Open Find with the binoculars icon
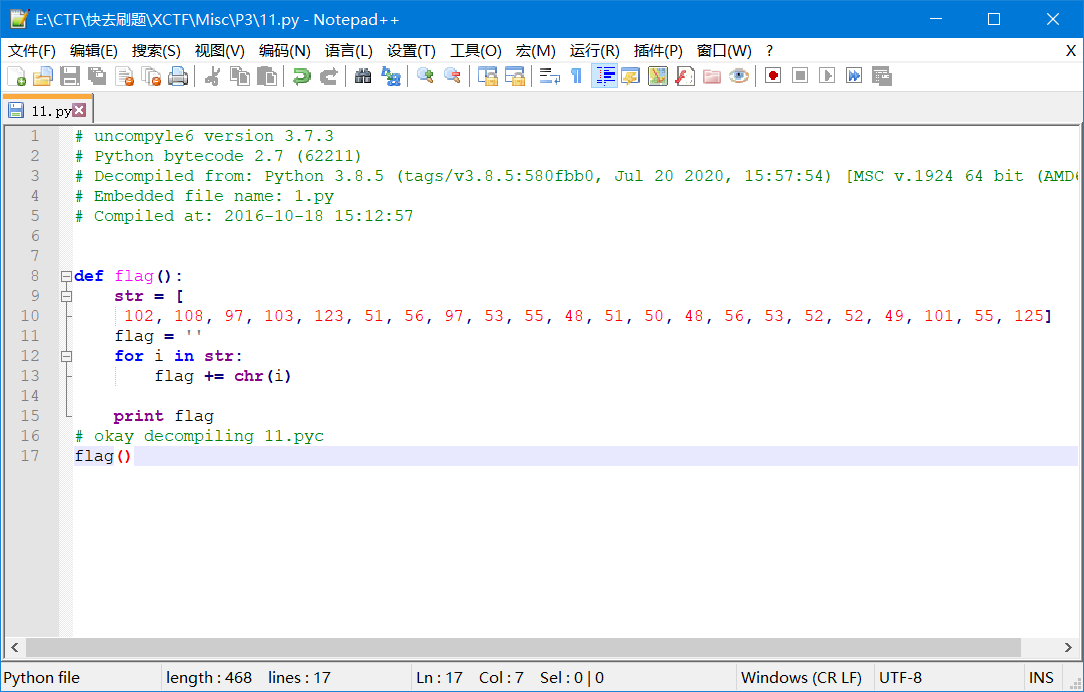Screen dimensions: 1084x692 [363, 76]
